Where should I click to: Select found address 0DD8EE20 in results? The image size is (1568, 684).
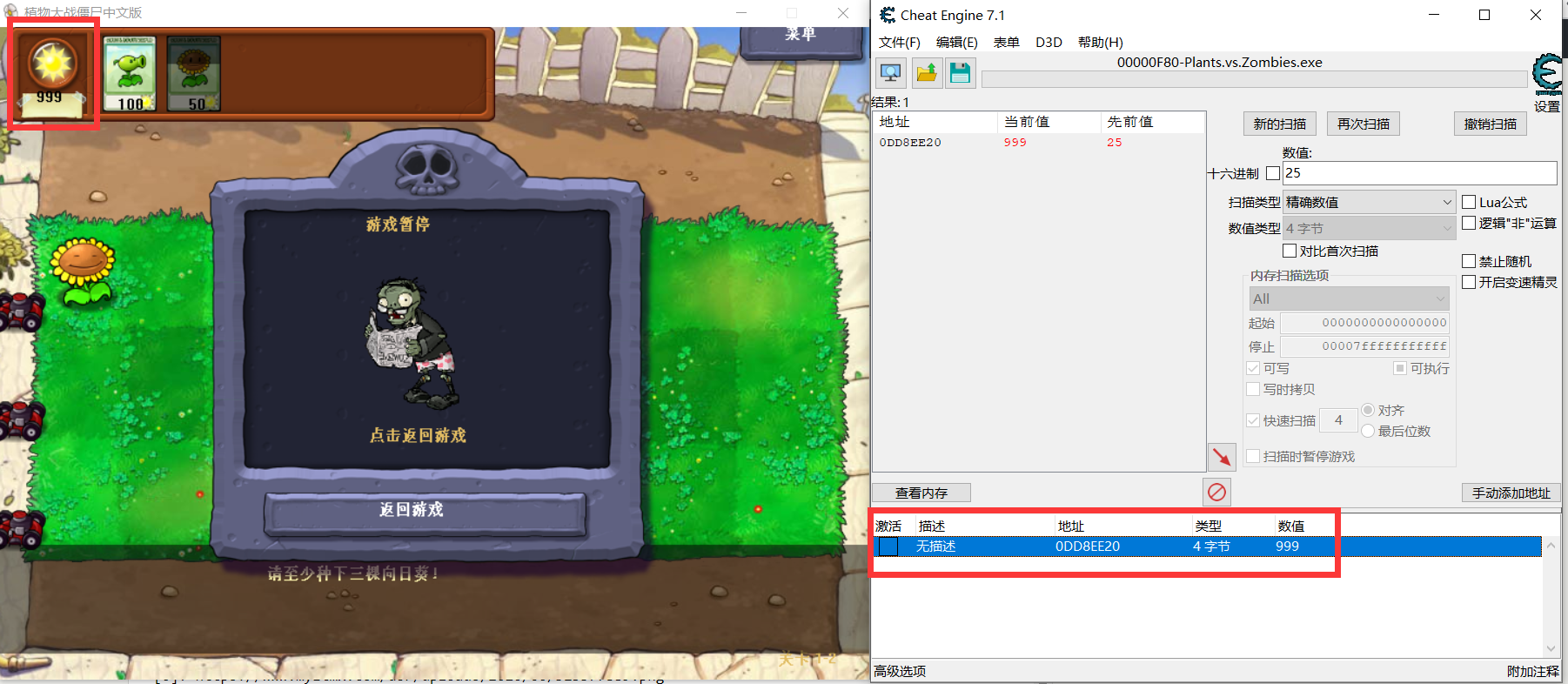point(910,143)
